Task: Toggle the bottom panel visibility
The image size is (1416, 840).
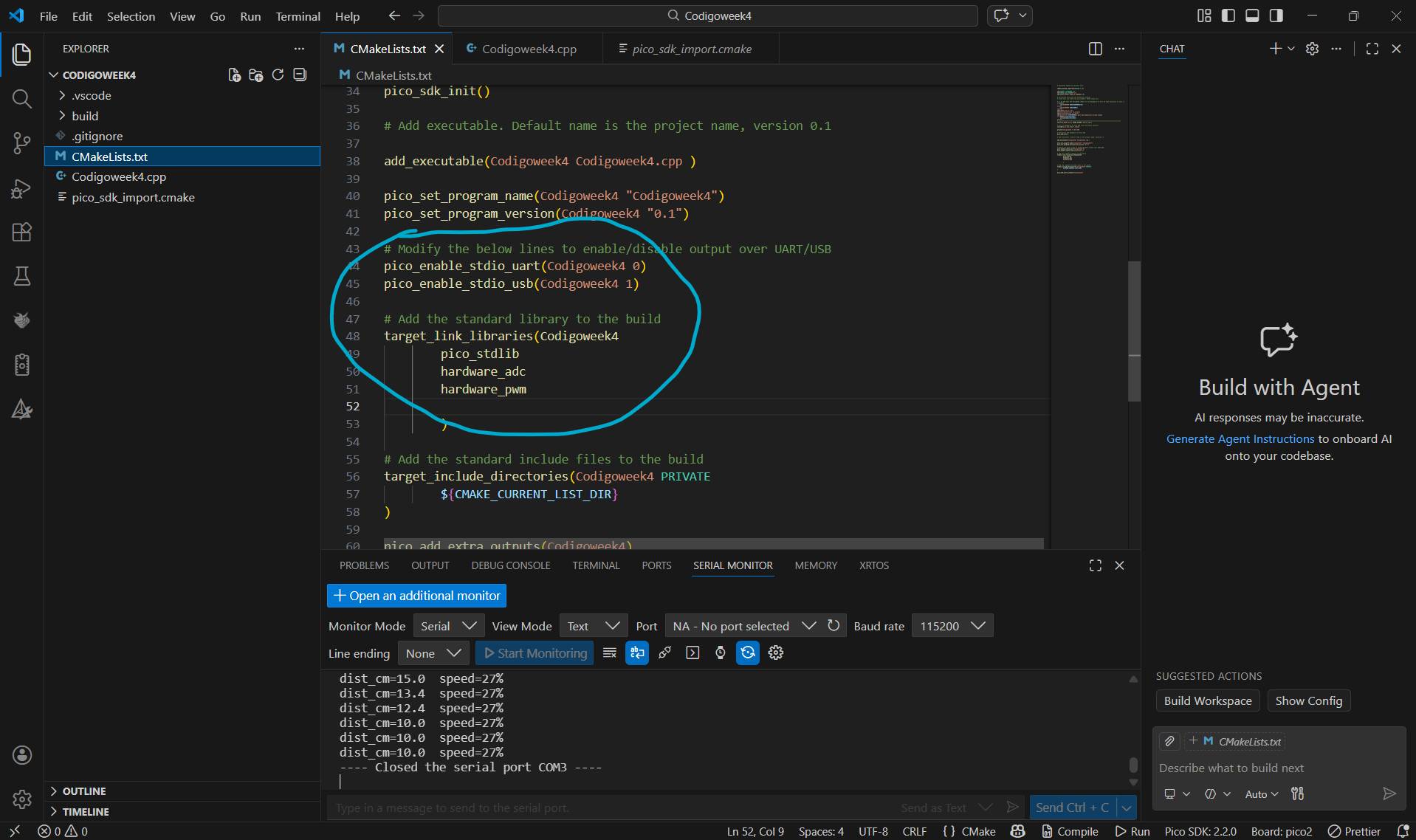Action: point(1251,15)
